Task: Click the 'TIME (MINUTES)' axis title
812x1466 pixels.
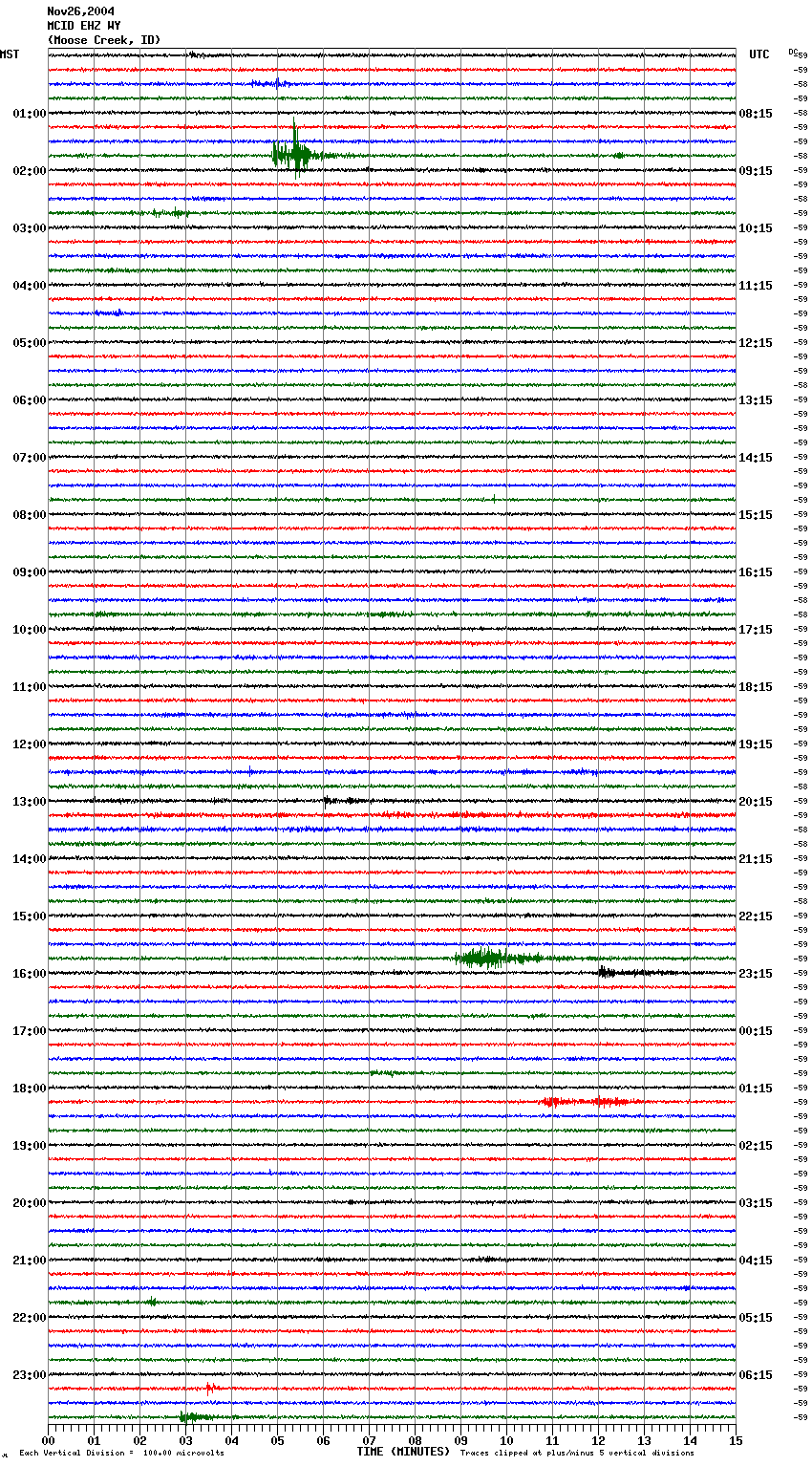Action: [403, 1452]
